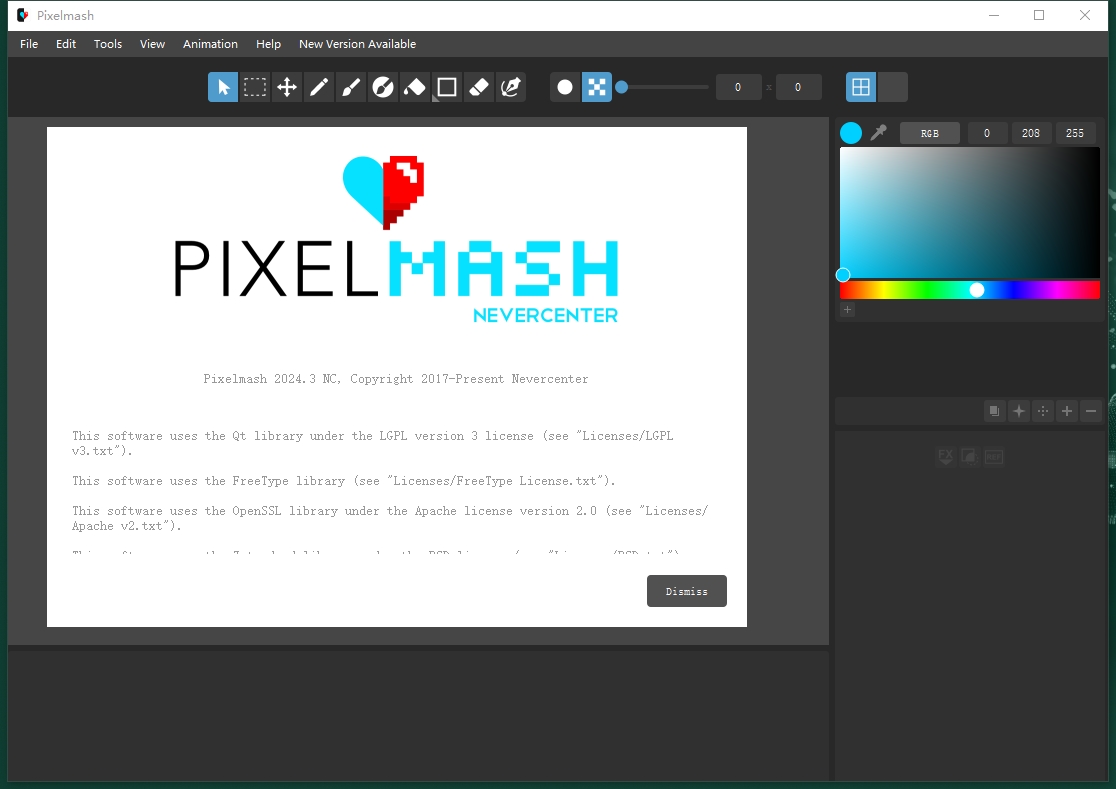Click inside the saturation-brightness color field
1116x789 pixels.
coord(969,212)
